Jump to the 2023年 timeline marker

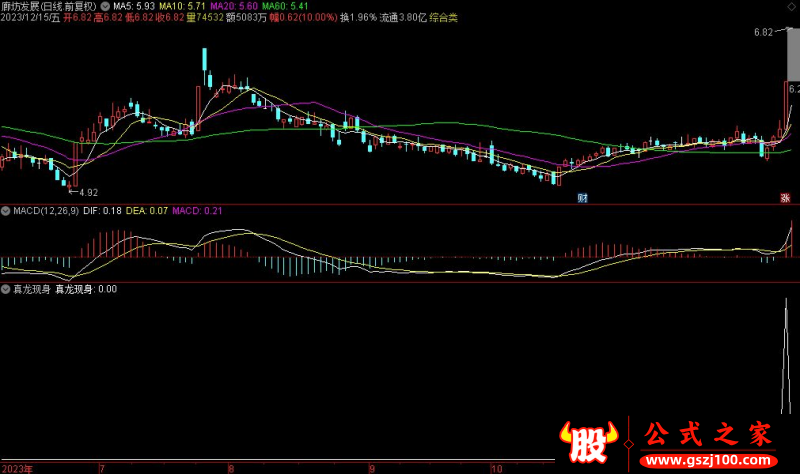(18, 467)
